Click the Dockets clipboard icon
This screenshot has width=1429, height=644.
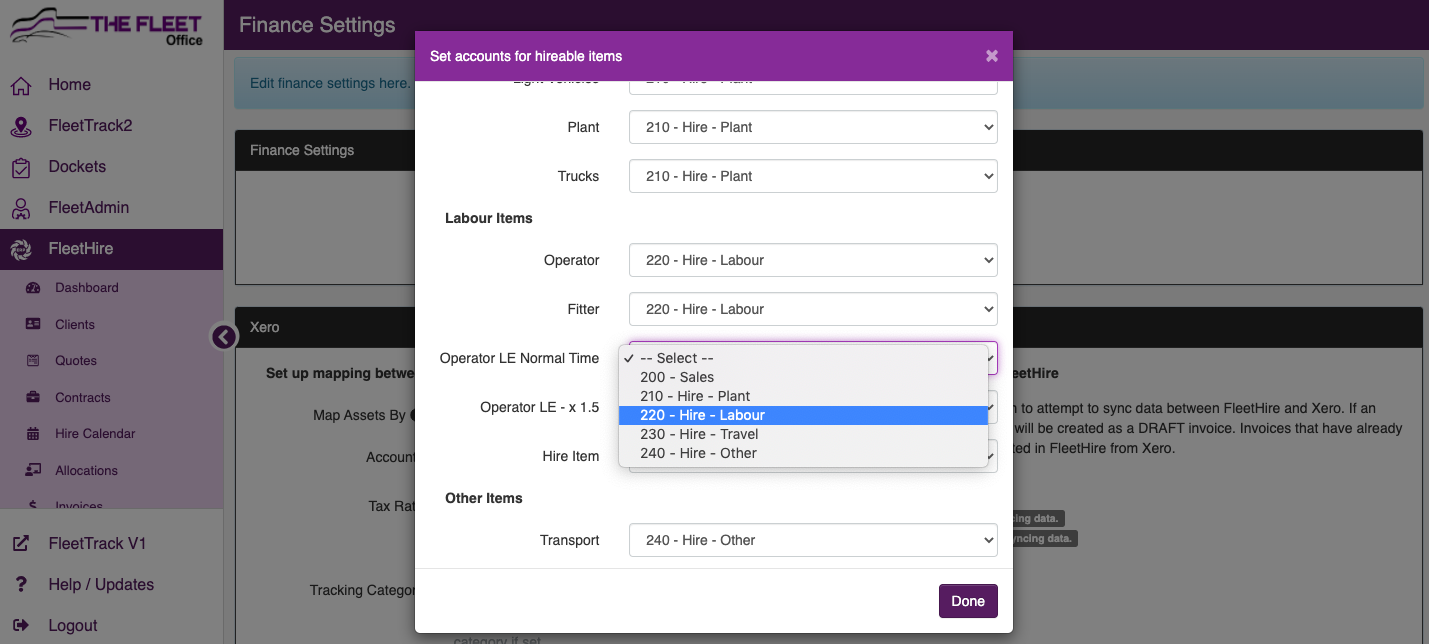[x=21, y=168]
